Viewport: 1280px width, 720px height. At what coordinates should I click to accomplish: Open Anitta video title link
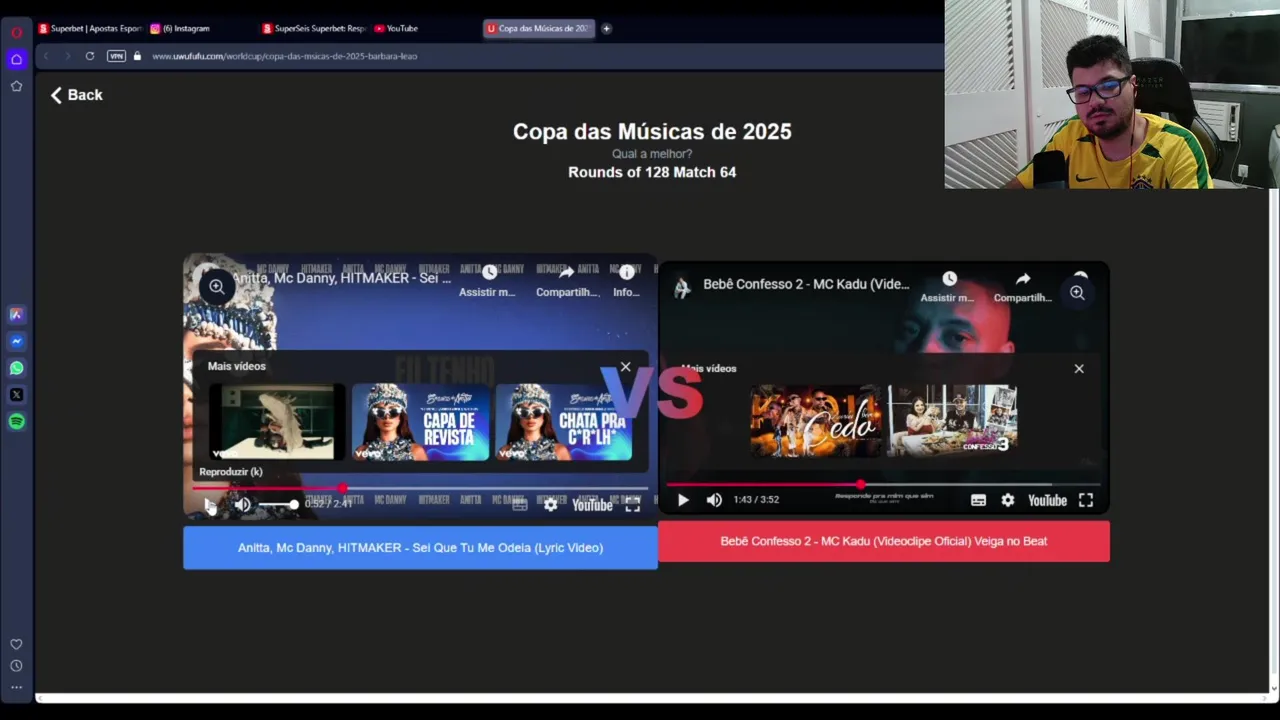342,278
